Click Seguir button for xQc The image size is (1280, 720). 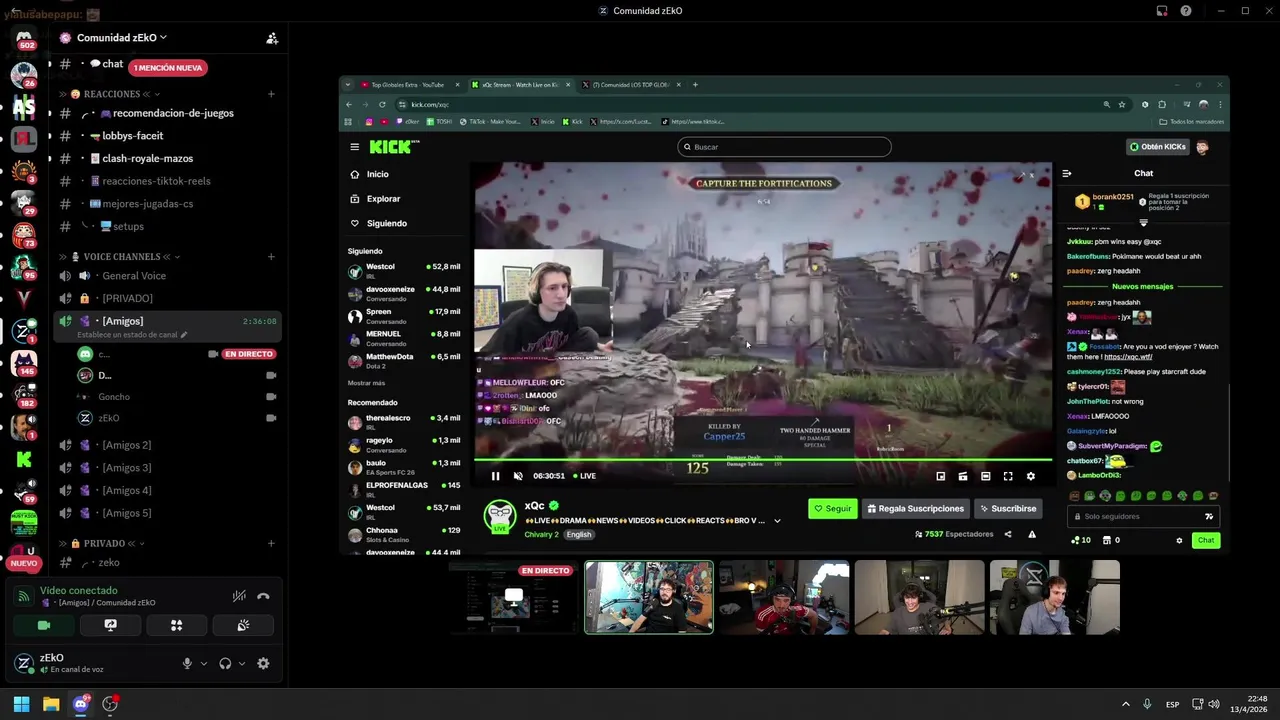click(x=833, y=508)
